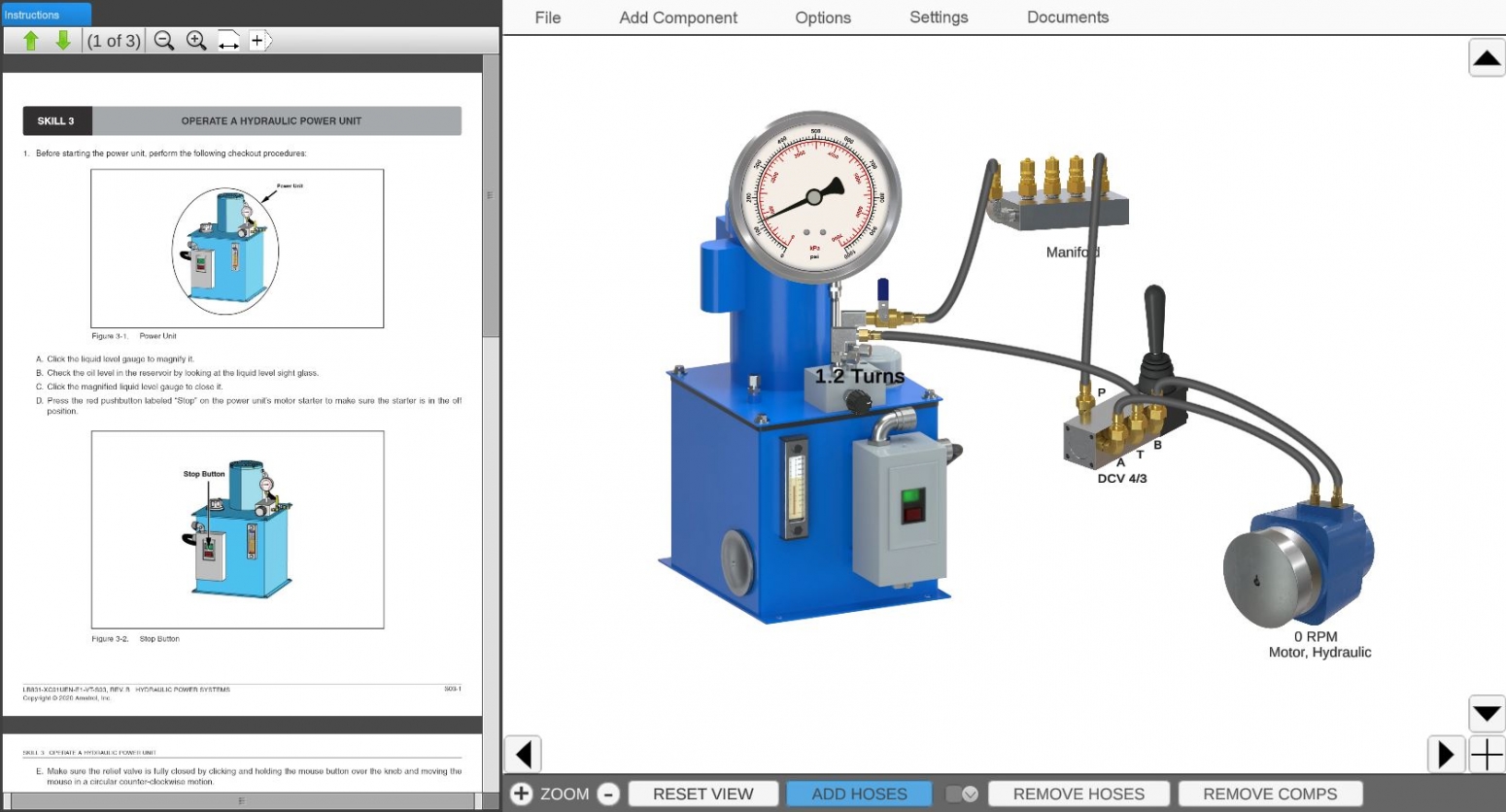The height and width of the screenshot is (812, 1506).
Task: Click the minus zoom-out icon in bottom bar
Action: tap(608, 794)
